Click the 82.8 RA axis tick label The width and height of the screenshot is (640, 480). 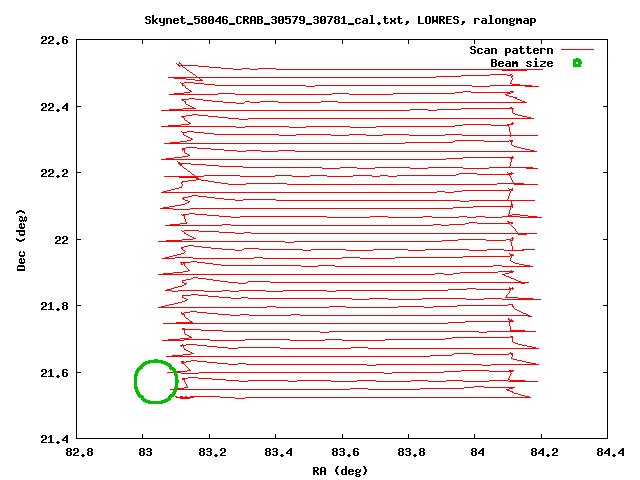click(79, 452)
